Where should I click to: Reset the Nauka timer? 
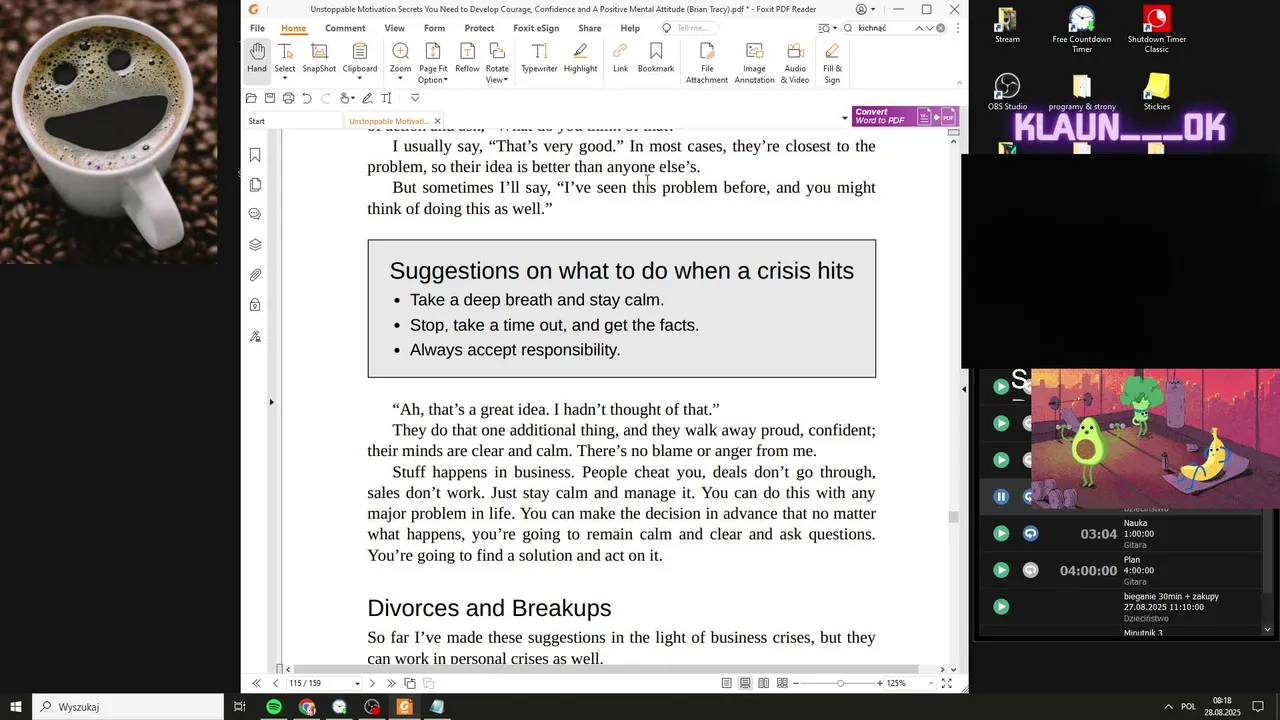[x=1031, y=533]
